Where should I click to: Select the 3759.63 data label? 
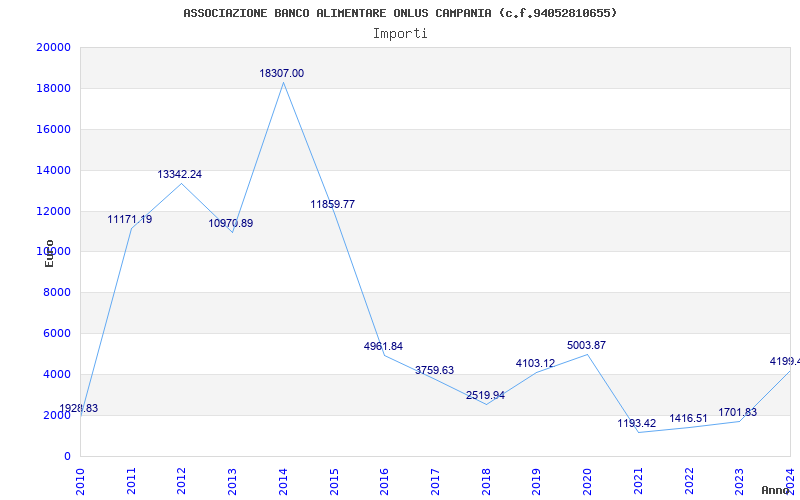click(434, 370)
